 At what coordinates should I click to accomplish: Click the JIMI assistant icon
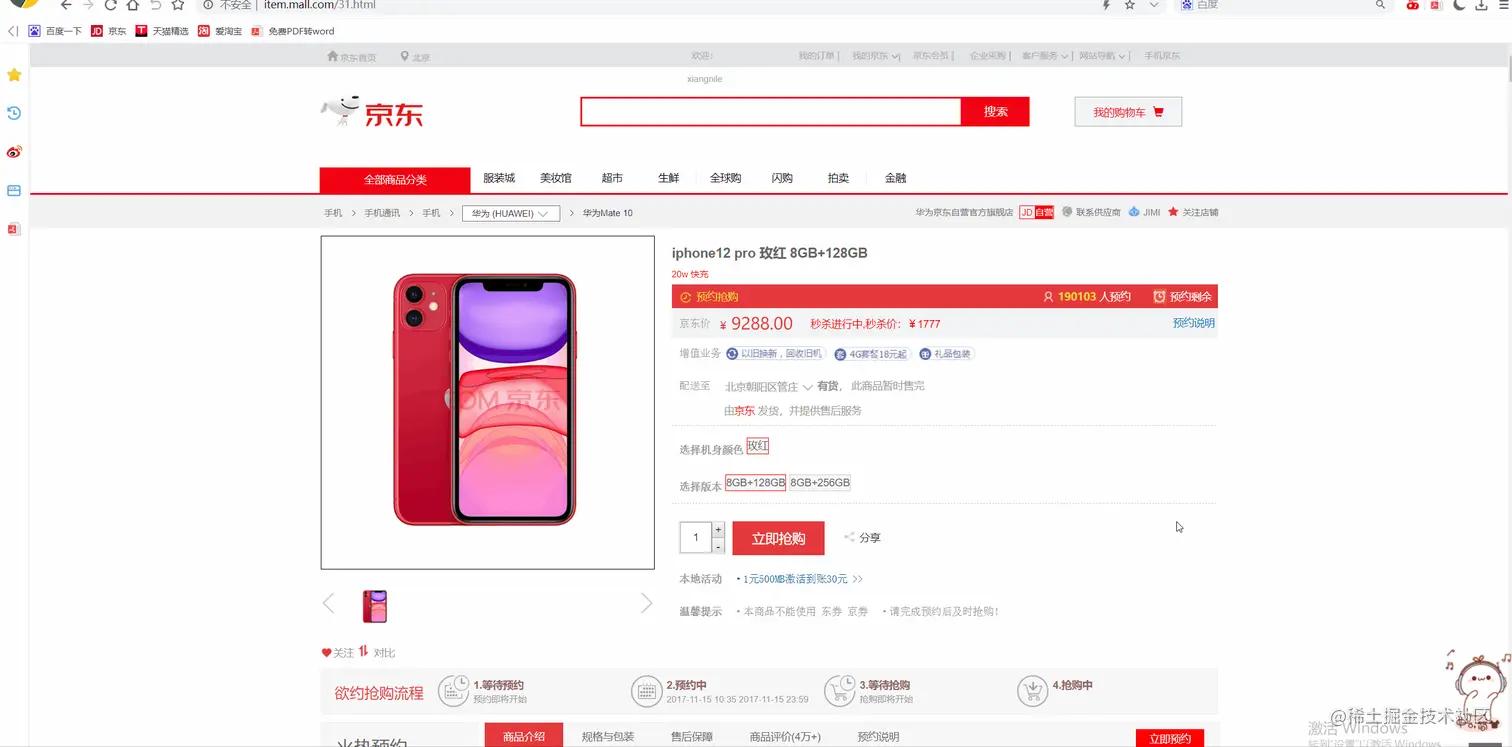pyautogui.click(x=1134, y=212)
